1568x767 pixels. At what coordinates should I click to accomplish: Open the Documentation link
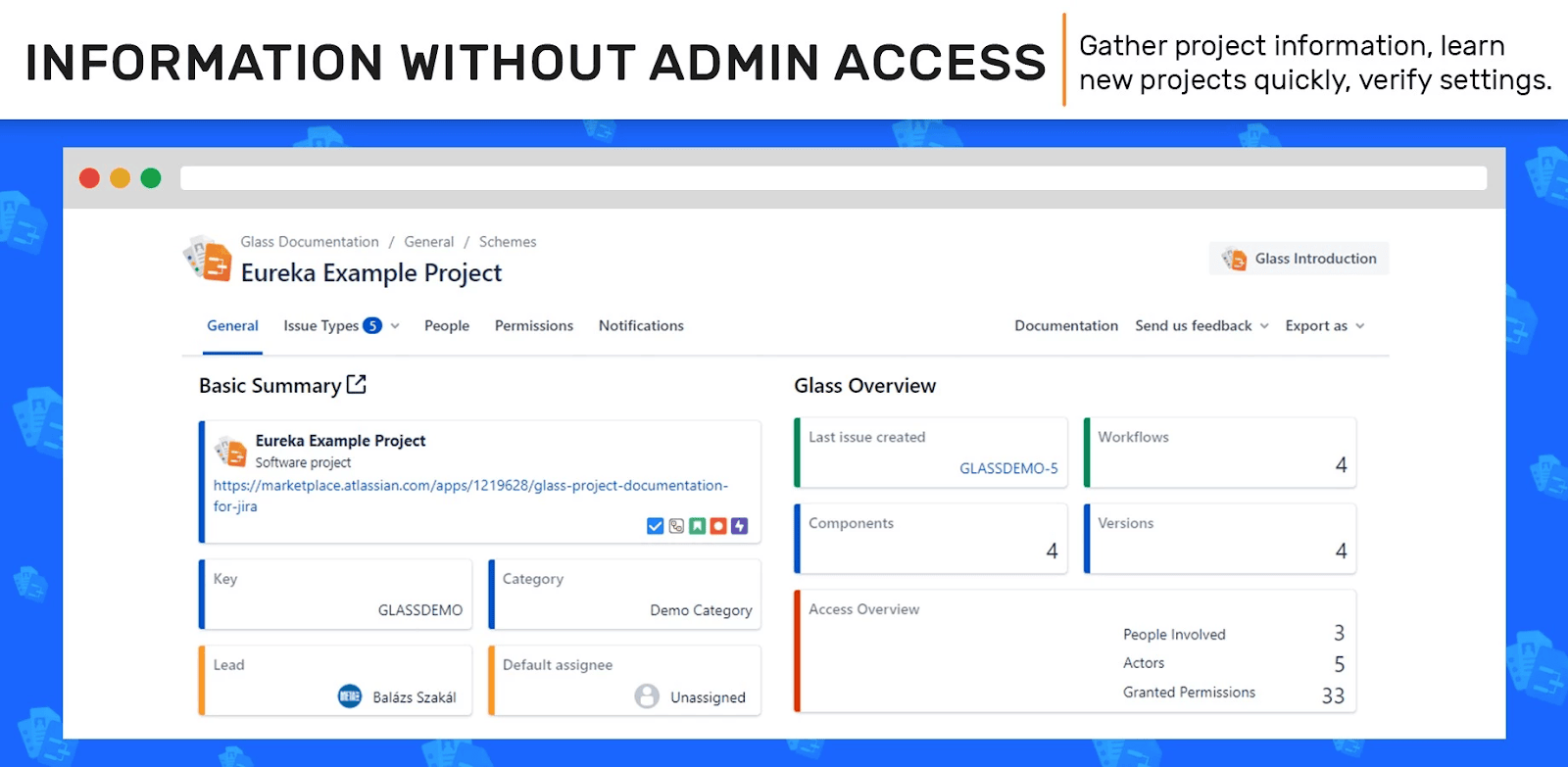1066,325
